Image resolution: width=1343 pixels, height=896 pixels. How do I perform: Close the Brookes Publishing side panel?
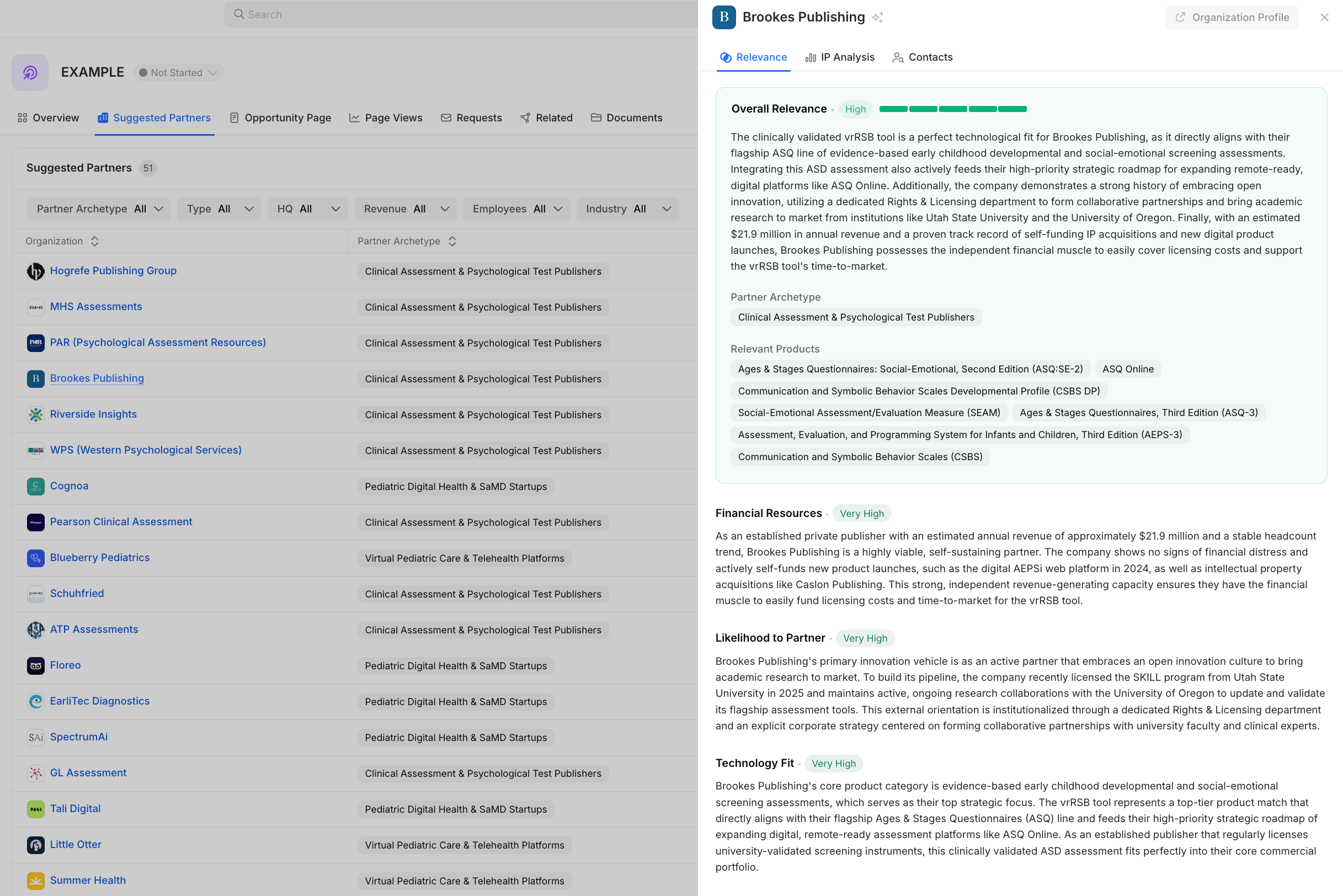tap(1324, 17)
